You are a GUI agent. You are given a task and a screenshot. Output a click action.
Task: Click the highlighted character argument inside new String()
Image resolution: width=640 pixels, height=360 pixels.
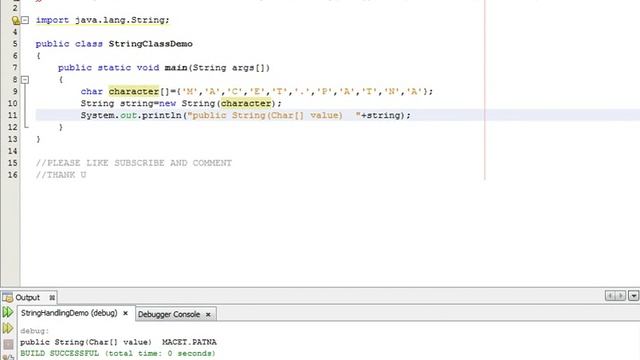point(246,103)
